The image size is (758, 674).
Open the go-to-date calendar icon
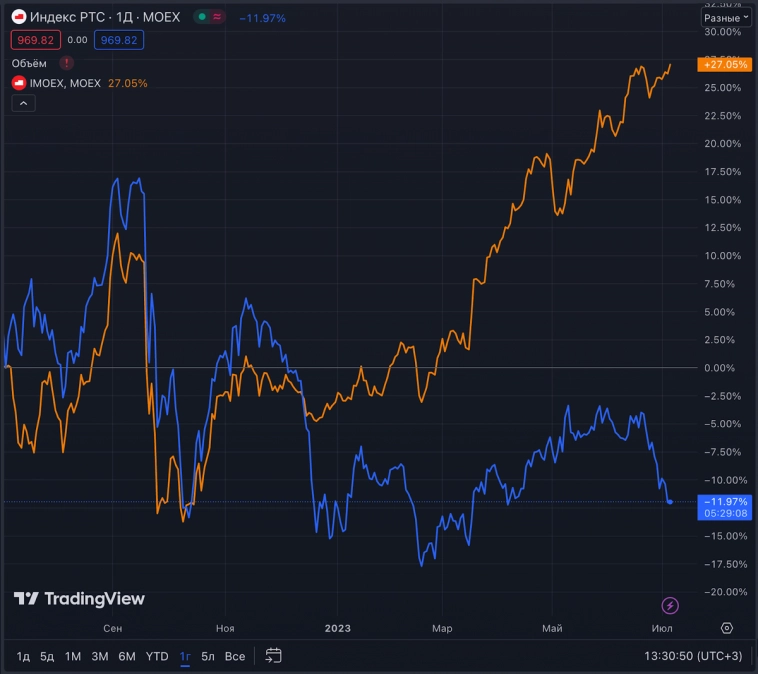(x=273, y=656)
